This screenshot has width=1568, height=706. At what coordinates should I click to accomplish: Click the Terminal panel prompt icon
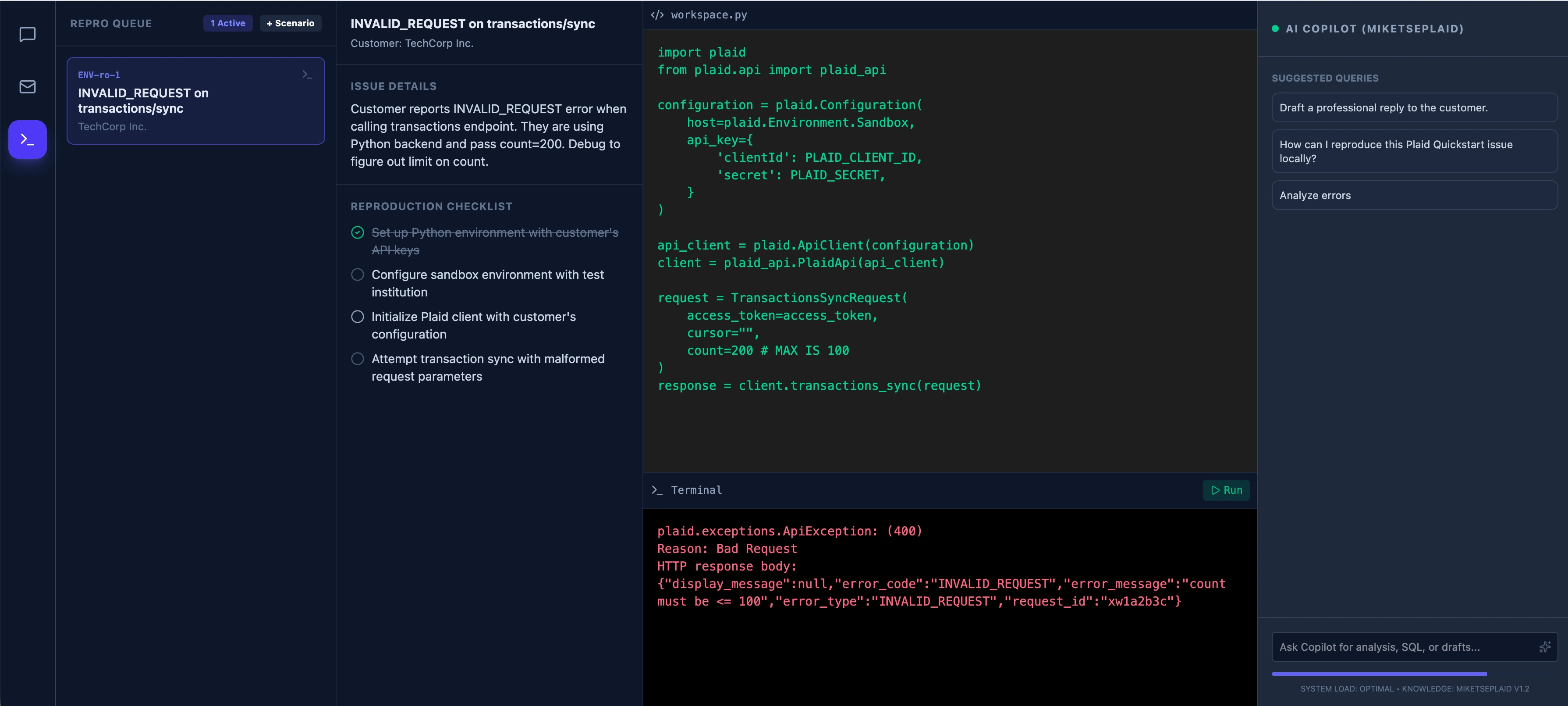[x=657, y=490]
